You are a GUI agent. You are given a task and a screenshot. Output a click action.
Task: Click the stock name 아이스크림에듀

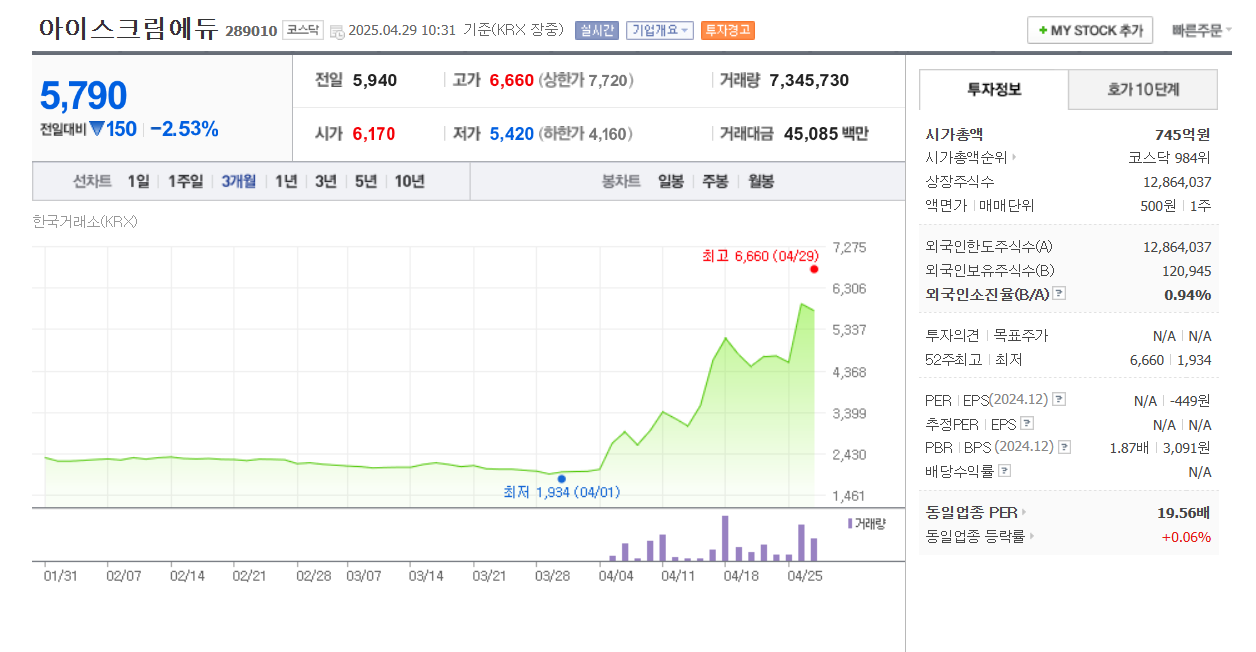tap(128, 28)
